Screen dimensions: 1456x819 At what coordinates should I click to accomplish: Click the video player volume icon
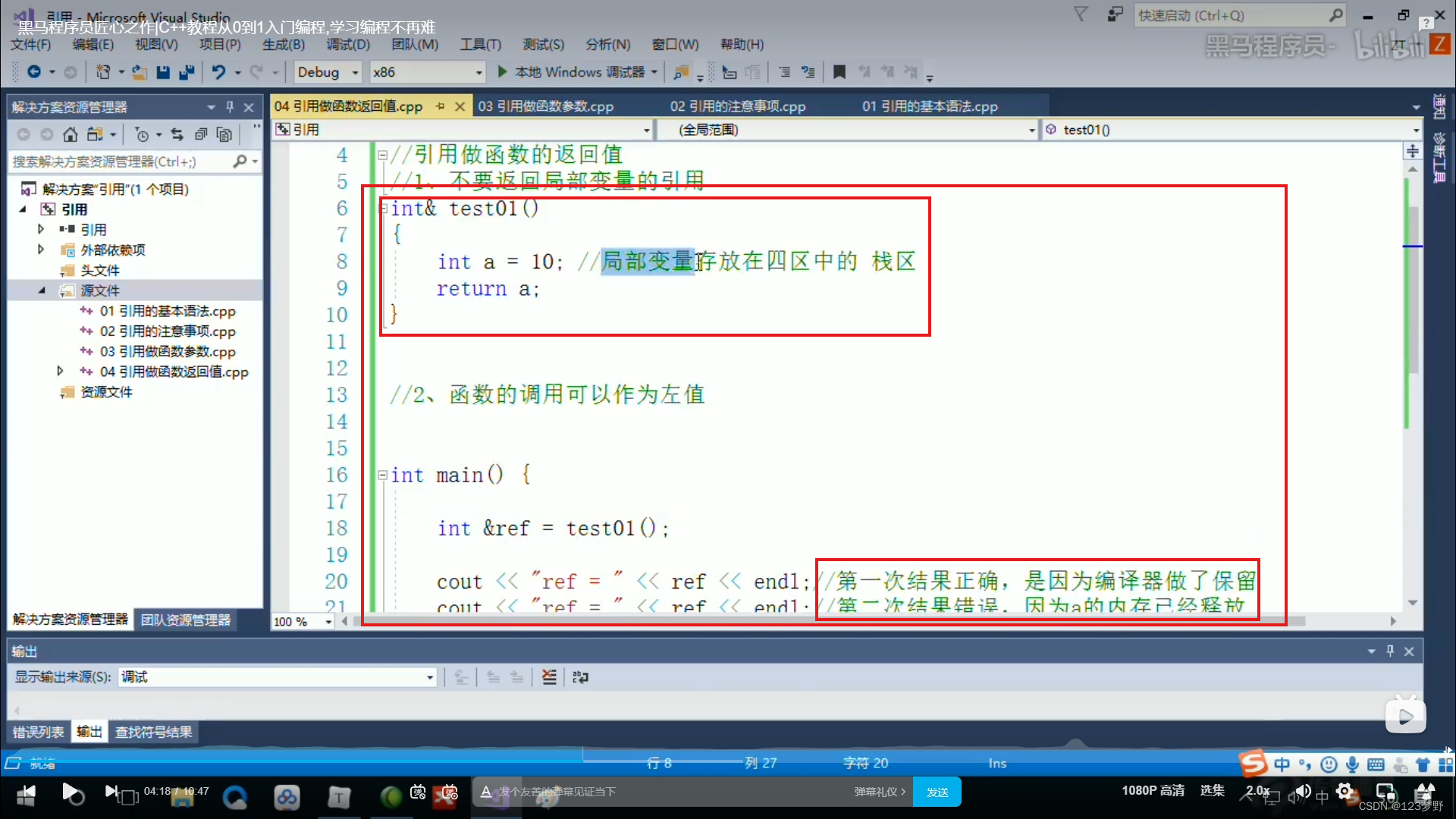pos(1303,791)
